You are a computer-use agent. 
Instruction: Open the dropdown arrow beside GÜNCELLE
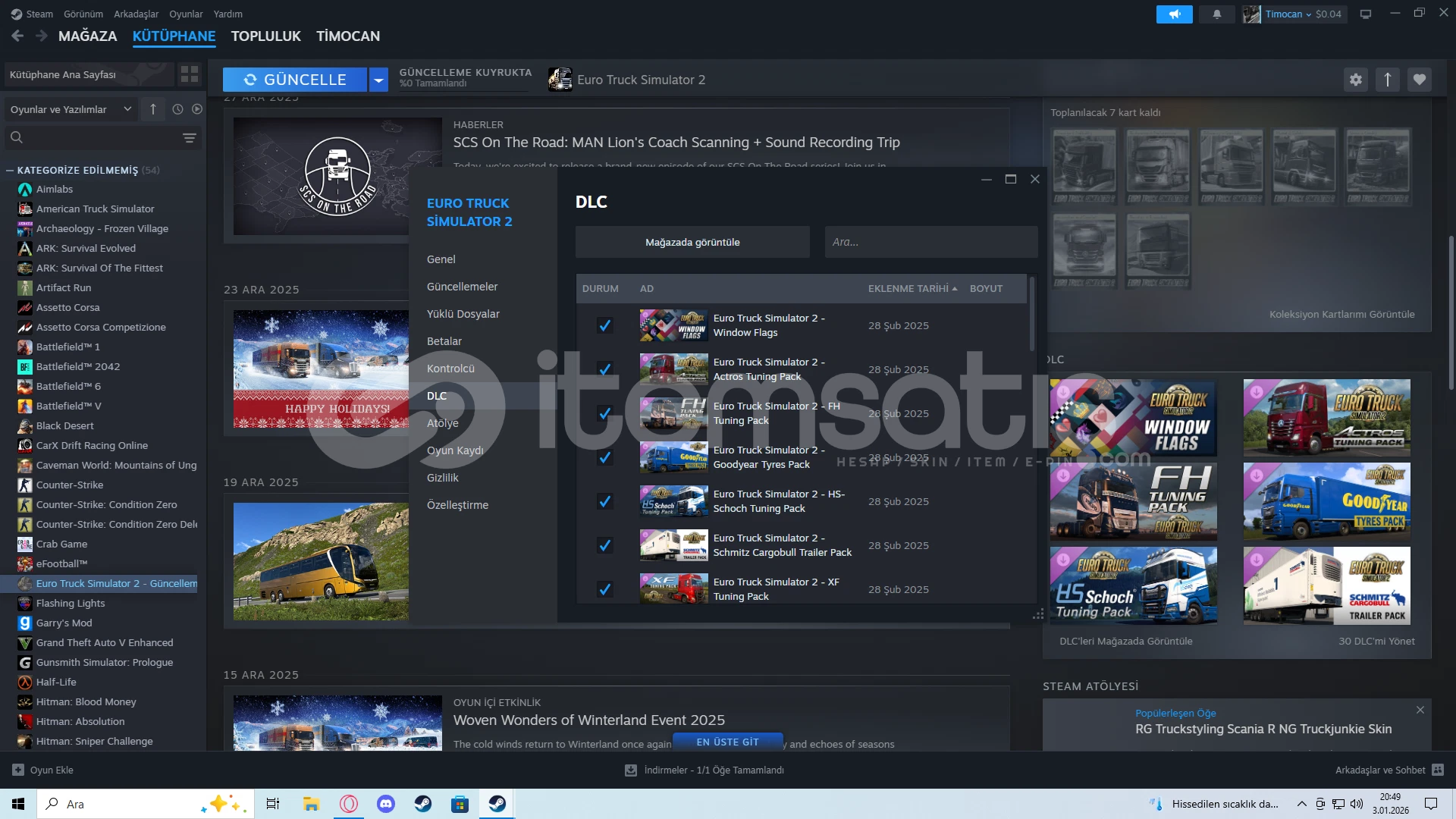tap(378, 80)
